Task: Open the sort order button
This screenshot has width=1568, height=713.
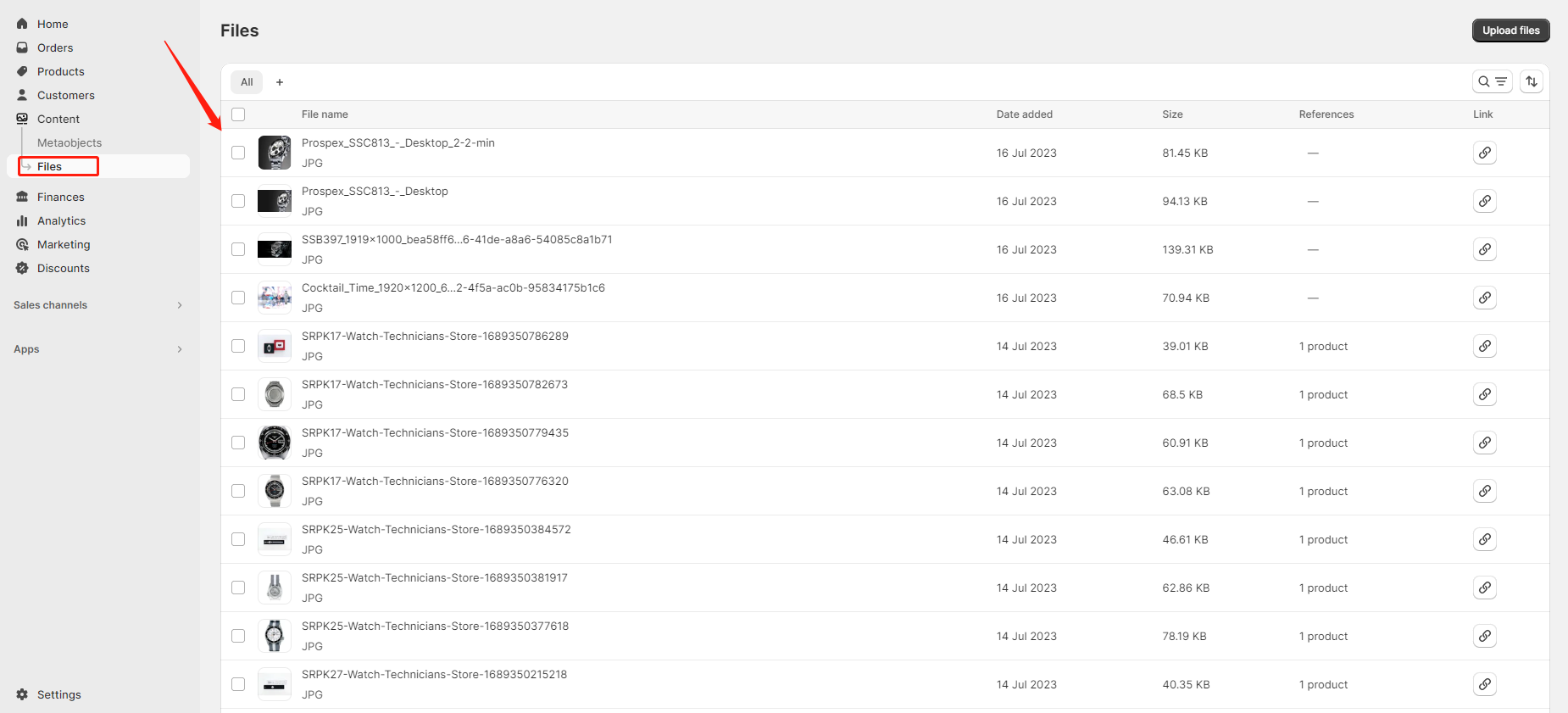Action: (1531, 81)
